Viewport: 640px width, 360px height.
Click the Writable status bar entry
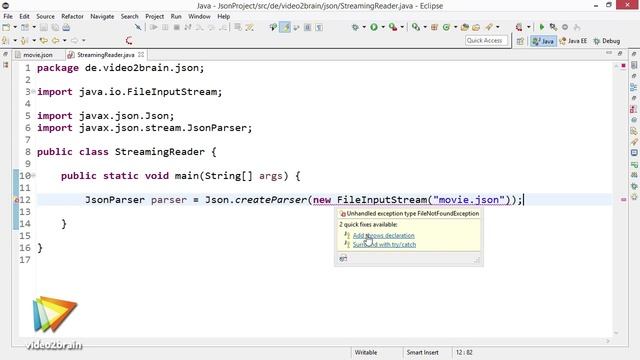coord(366,352)
